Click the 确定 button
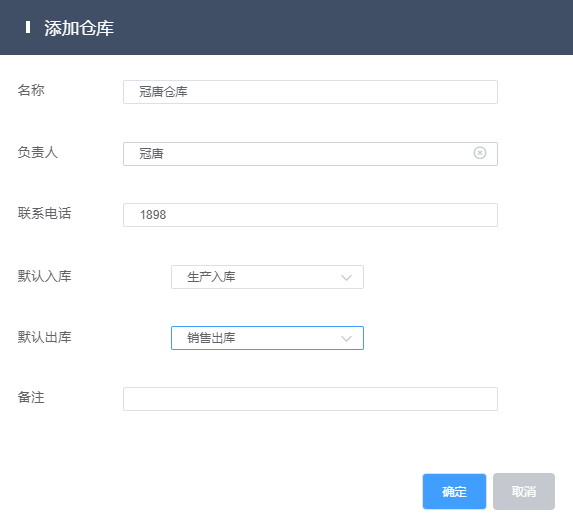 pyautogui.click(x=454, y=491)
